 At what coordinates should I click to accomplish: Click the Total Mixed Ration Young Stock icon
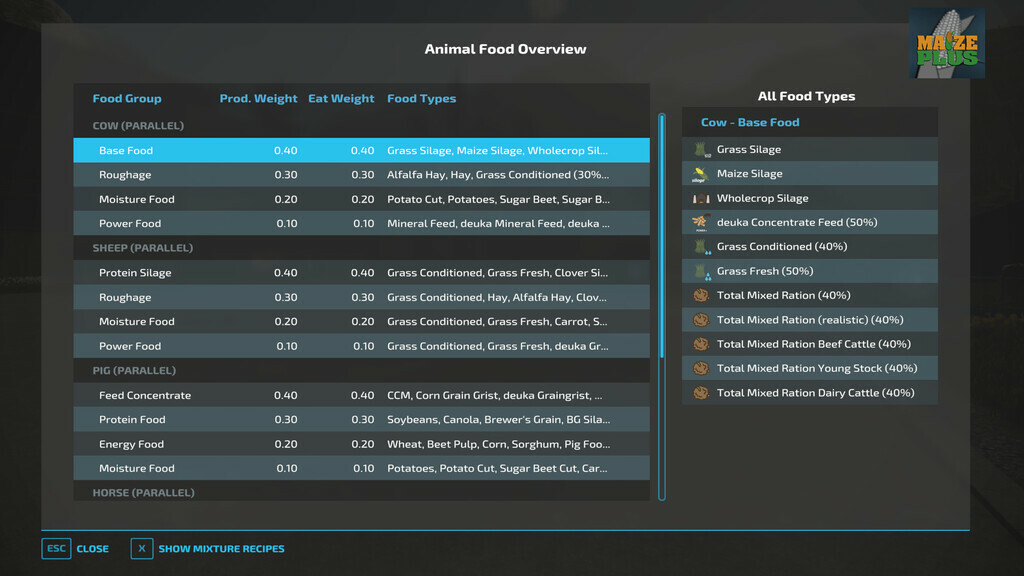coord(698,368)
